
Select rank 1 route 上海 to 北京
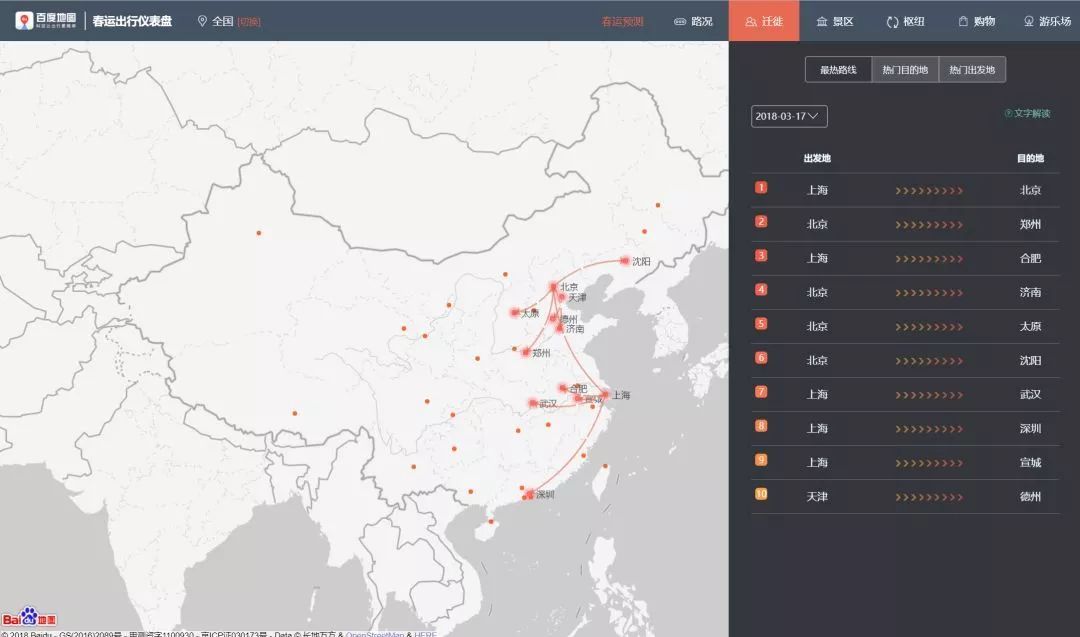tap(905, 190)
